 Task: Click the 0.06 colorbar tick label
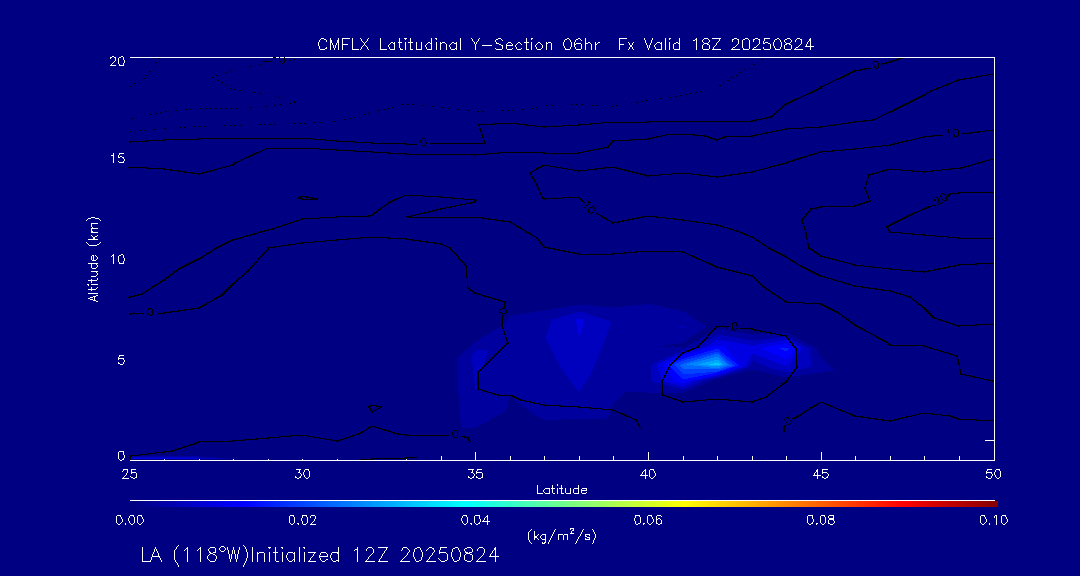pyautogui.click(x=648, y=520)
